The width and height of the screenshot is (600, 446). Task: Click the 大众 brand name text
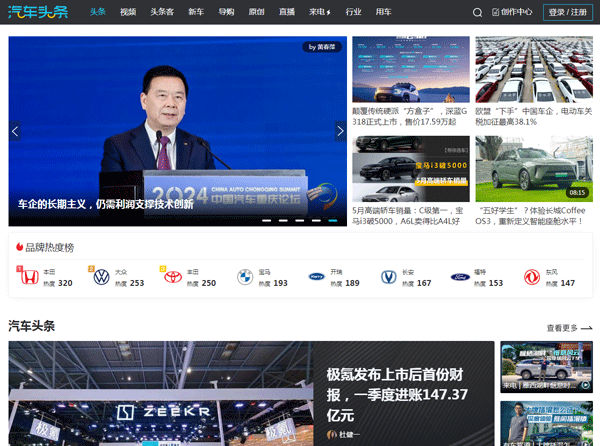(121, 272)
